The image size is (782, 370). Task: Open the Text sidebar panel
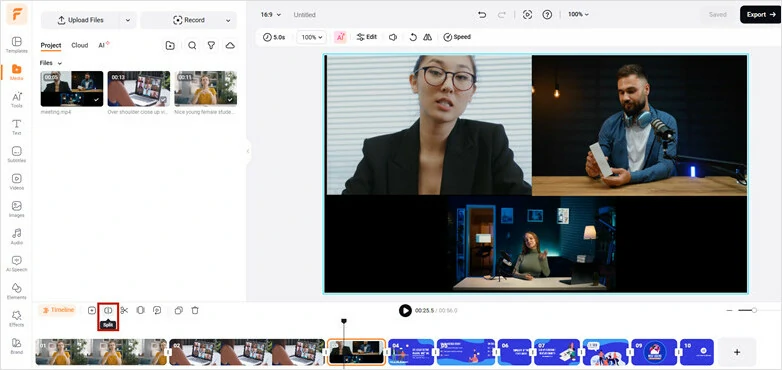click(x=16, y=127)
